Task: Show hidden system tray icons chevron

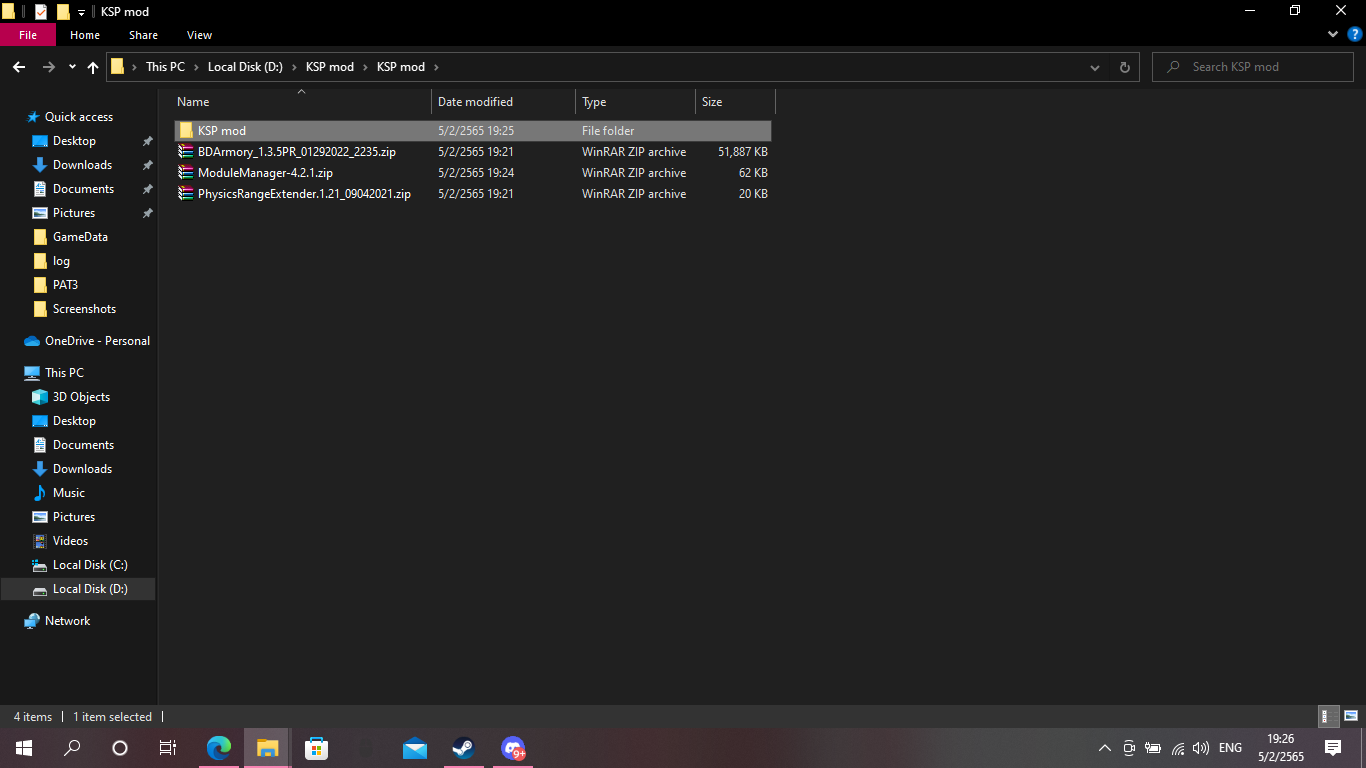Action: click(x=1104, y=748)
